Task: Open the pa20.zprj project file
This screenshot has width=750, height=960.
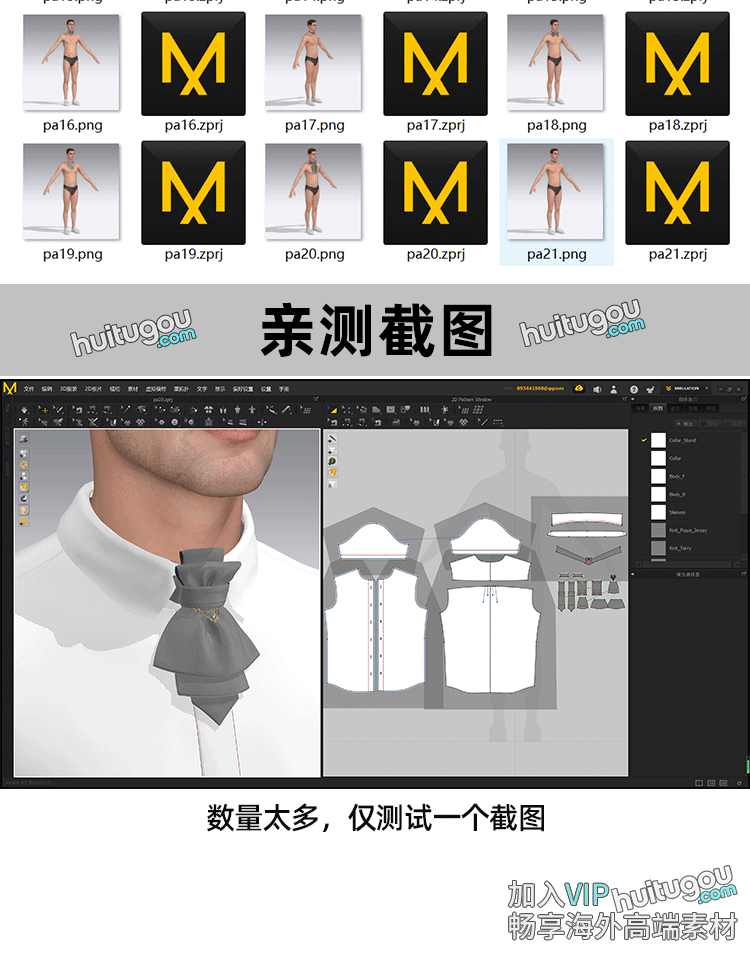Action: tap(435, 193)
